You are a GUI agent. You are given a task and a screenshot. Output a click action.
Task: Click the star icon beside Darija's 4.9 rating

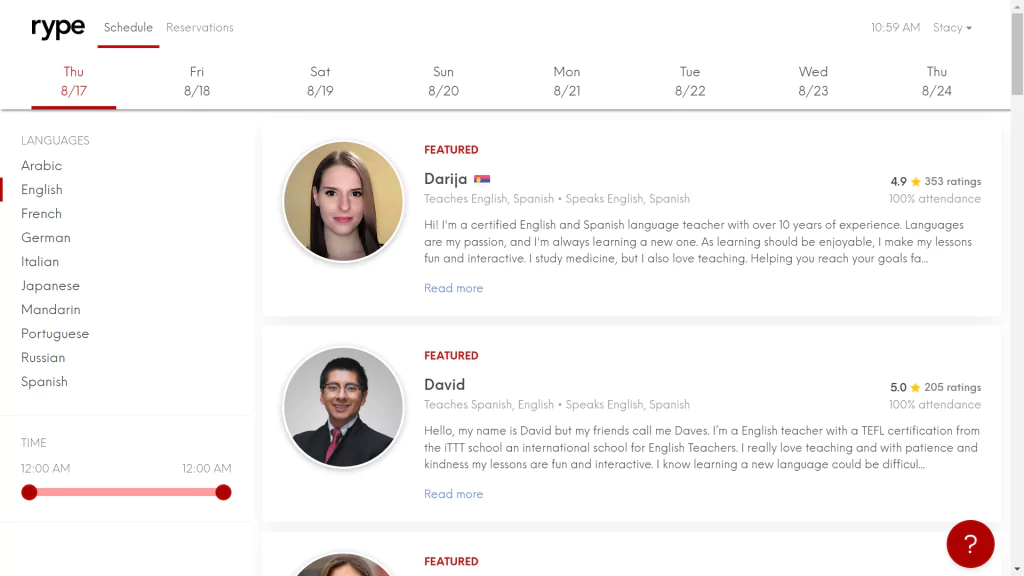[x=916, y=182]
